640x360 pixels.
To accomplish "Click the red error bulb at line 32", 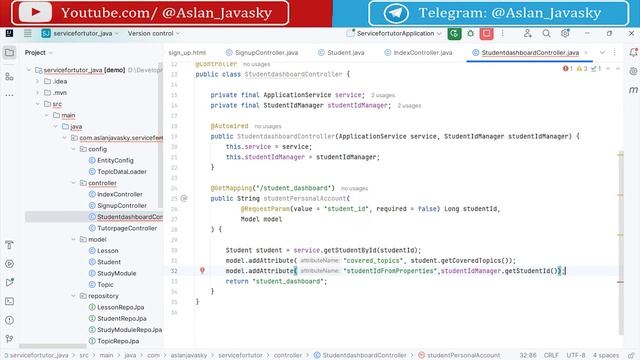I will point(202,270).
